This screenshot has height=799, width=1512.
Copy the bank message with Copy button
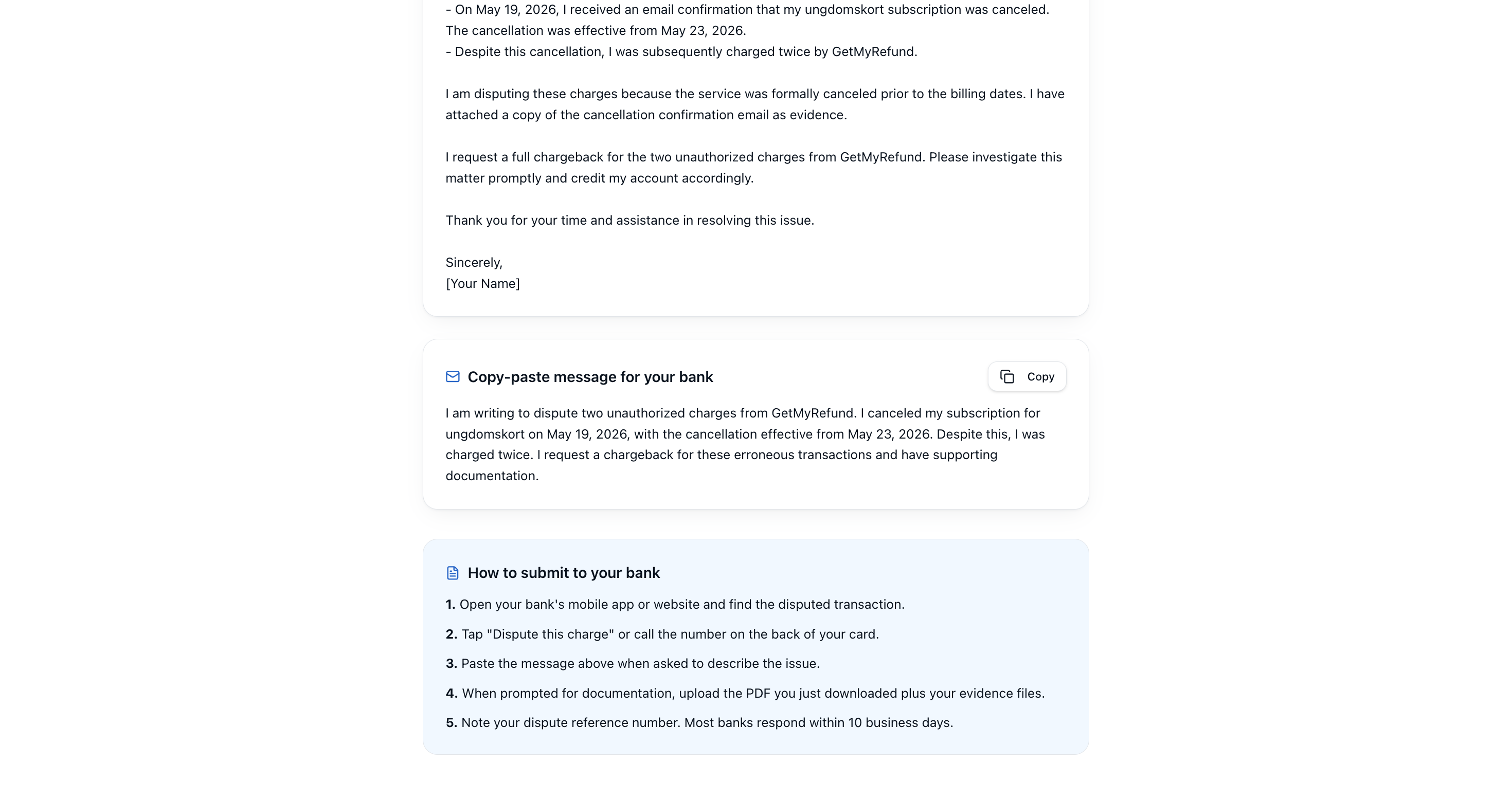tap(1027, 377)
